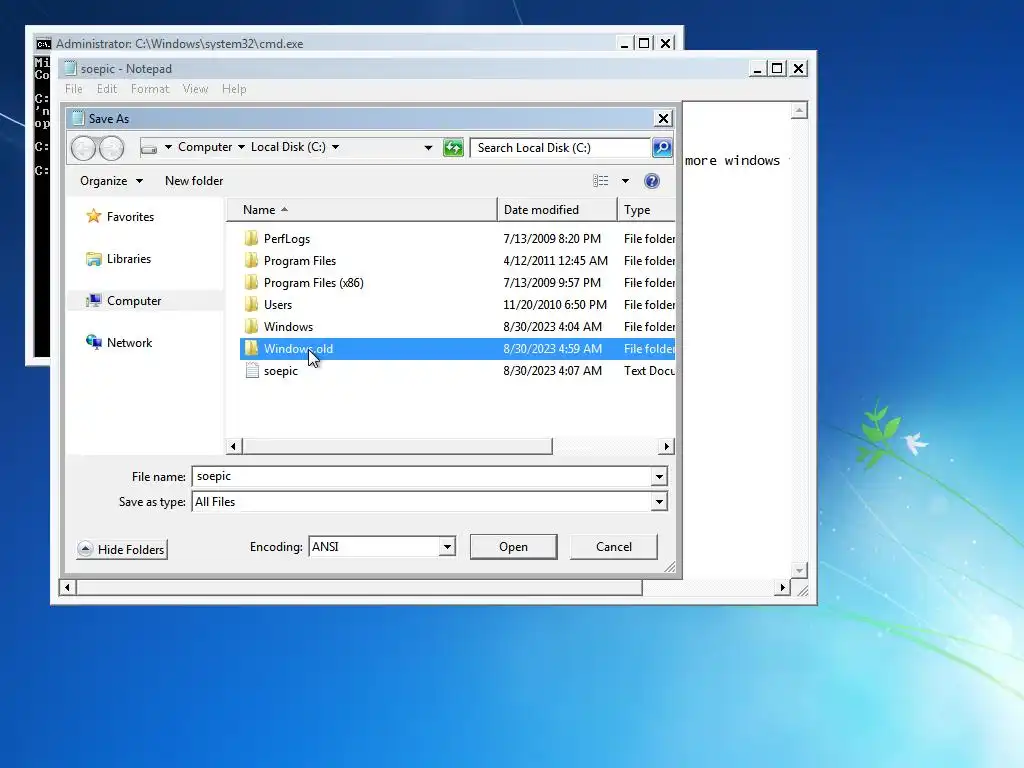
Task: Click Notepad horizontal scrollbar right arrow
Action: point(782,587)
